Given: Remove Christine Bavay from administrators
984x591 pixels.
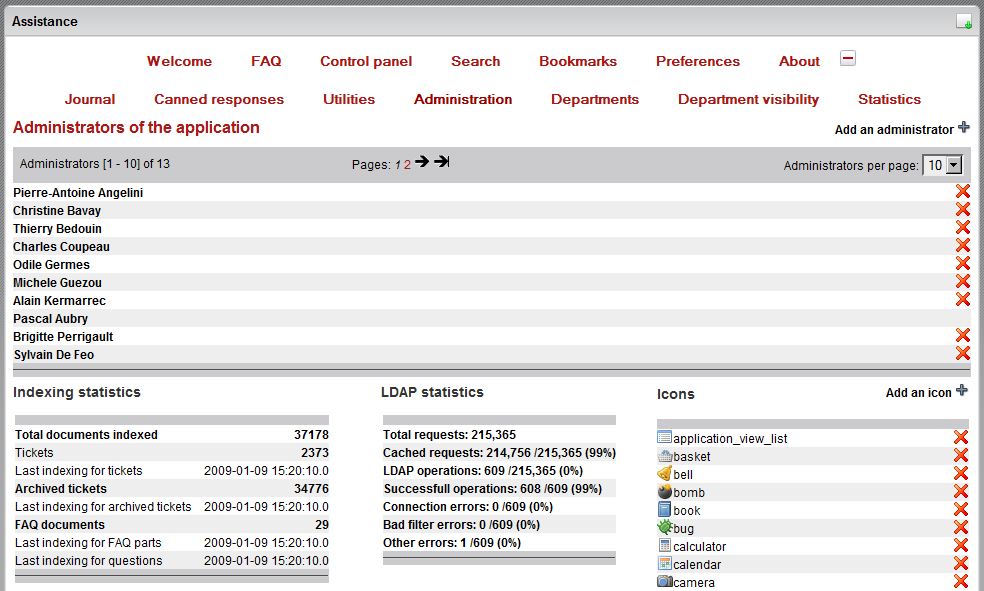Looking at the screenshot, I should [963, 210].
